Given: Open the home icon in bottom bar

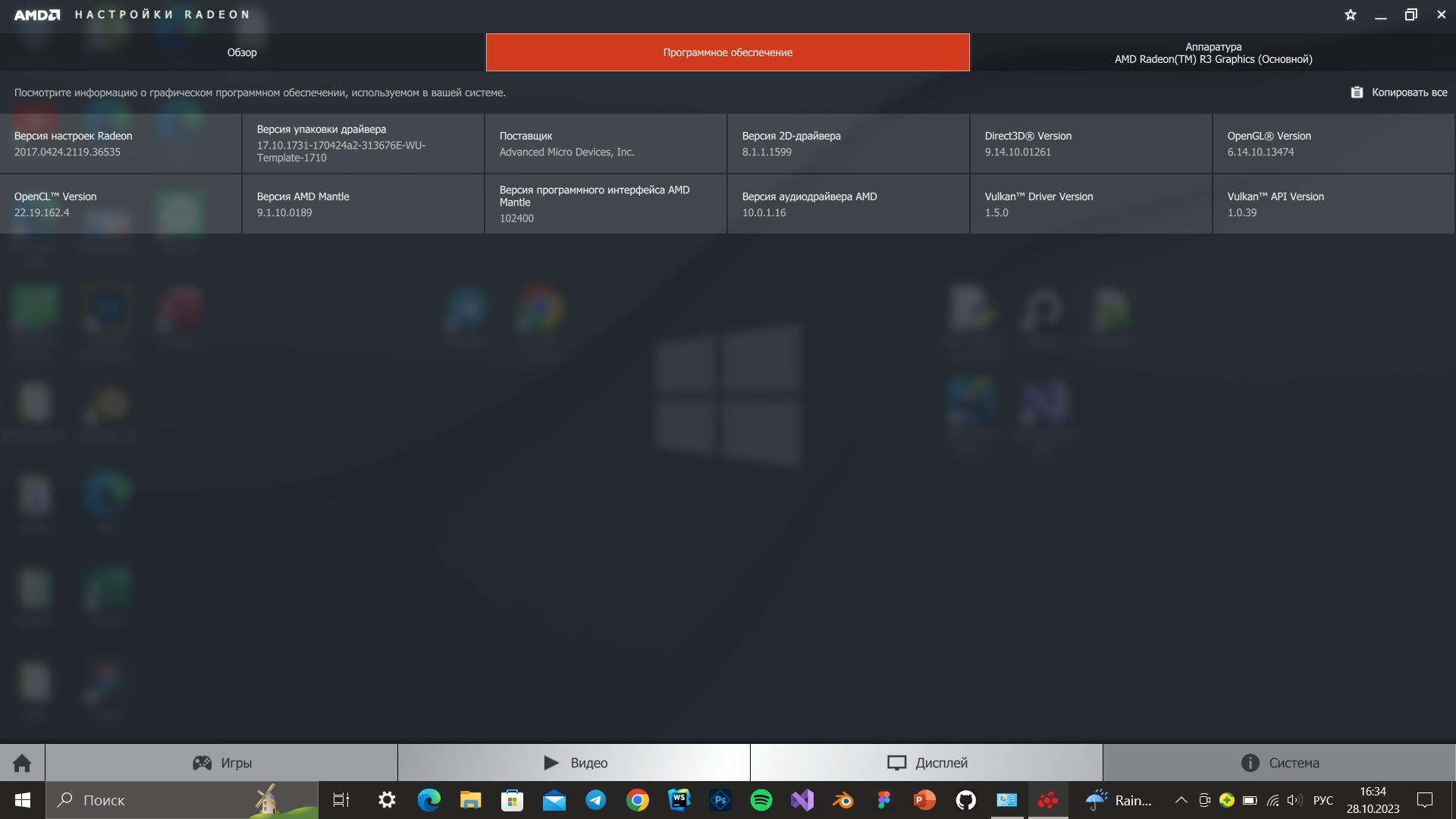Looking at the screenshot, I should [22, 763].
